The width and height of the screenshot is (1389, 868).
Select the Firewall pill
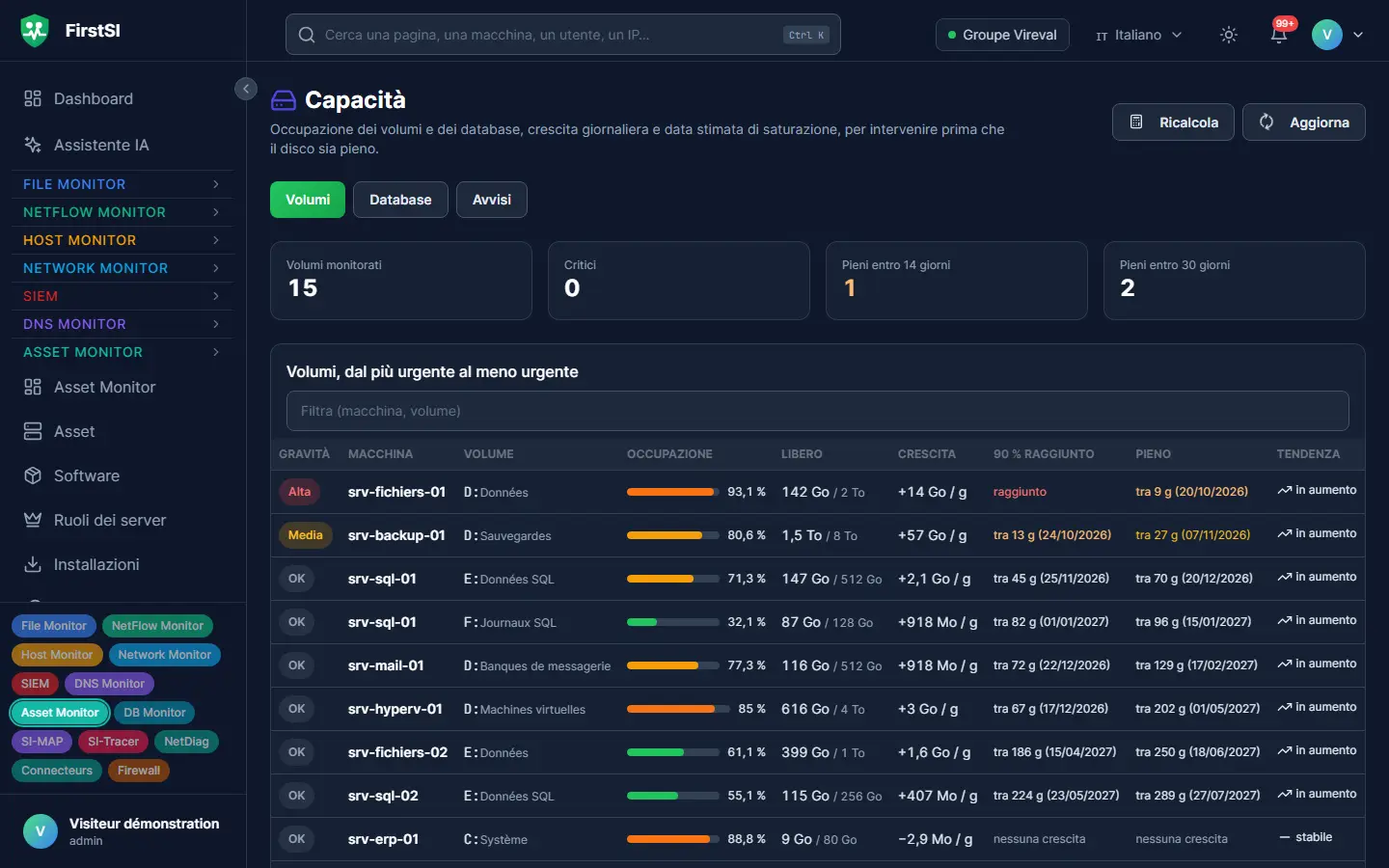(139, 771)
